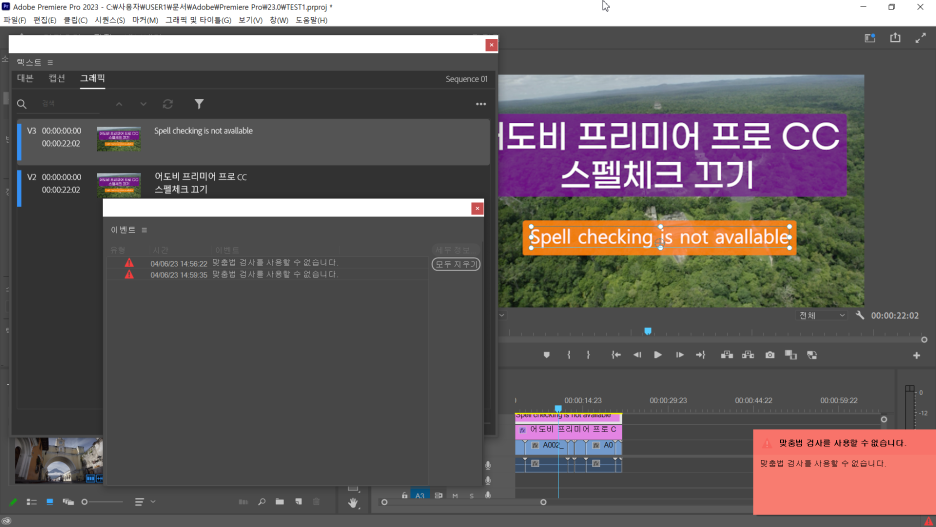Switch to the 그래픽 tab

(x=93, y=78)
